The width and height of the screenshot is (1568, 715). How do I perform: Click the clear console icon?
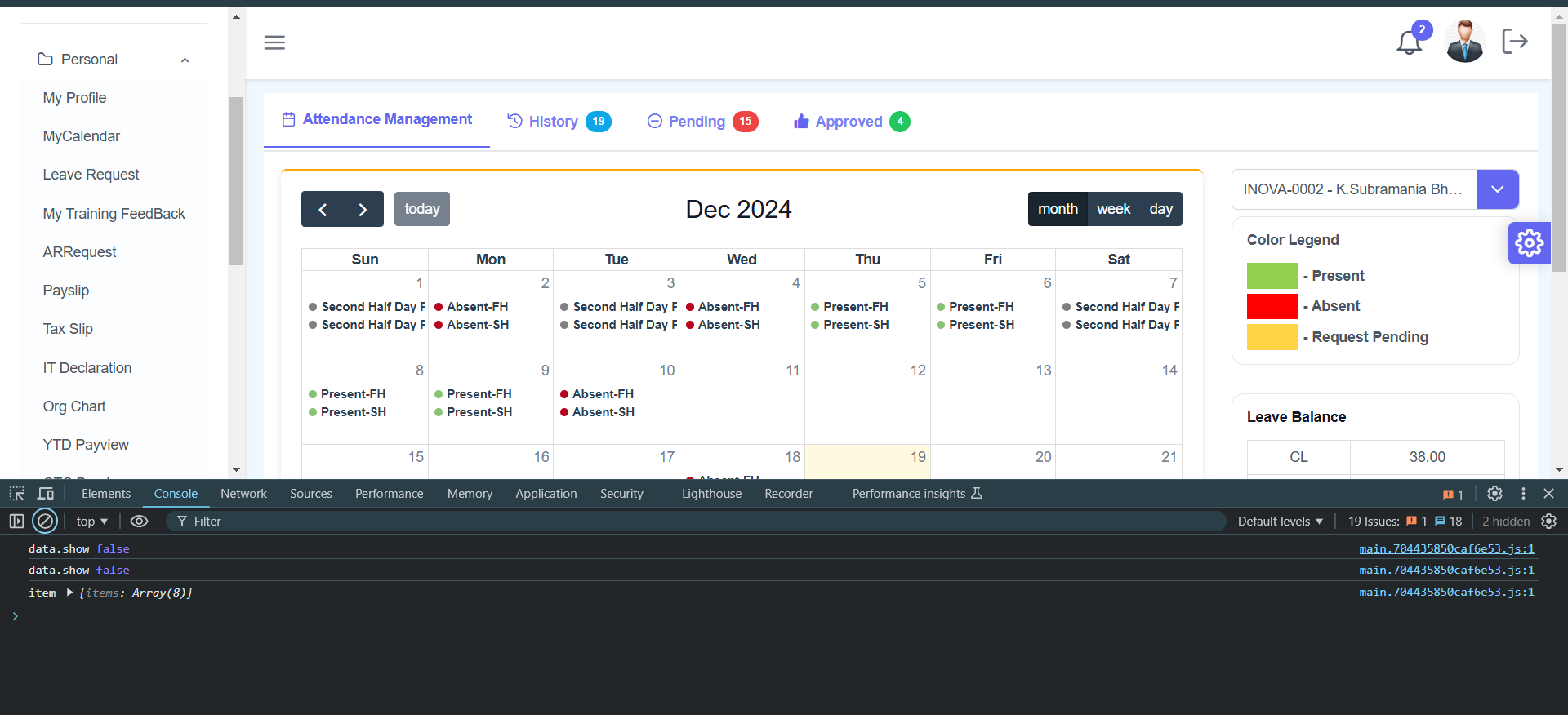coord(46,521)
